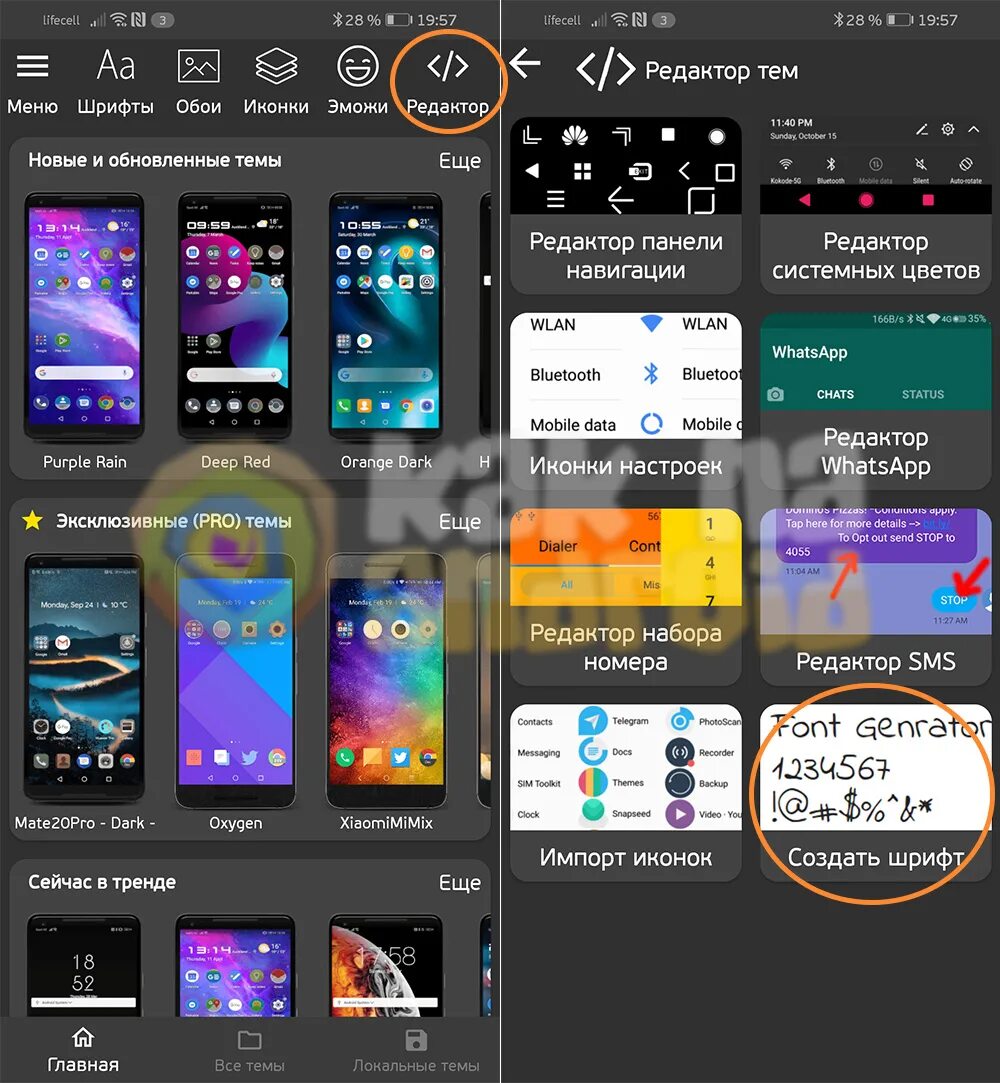Tap the Bluetooth icon in right status bar
The height and width of the screenshot is (1083, 1000).
pos(838,19)
